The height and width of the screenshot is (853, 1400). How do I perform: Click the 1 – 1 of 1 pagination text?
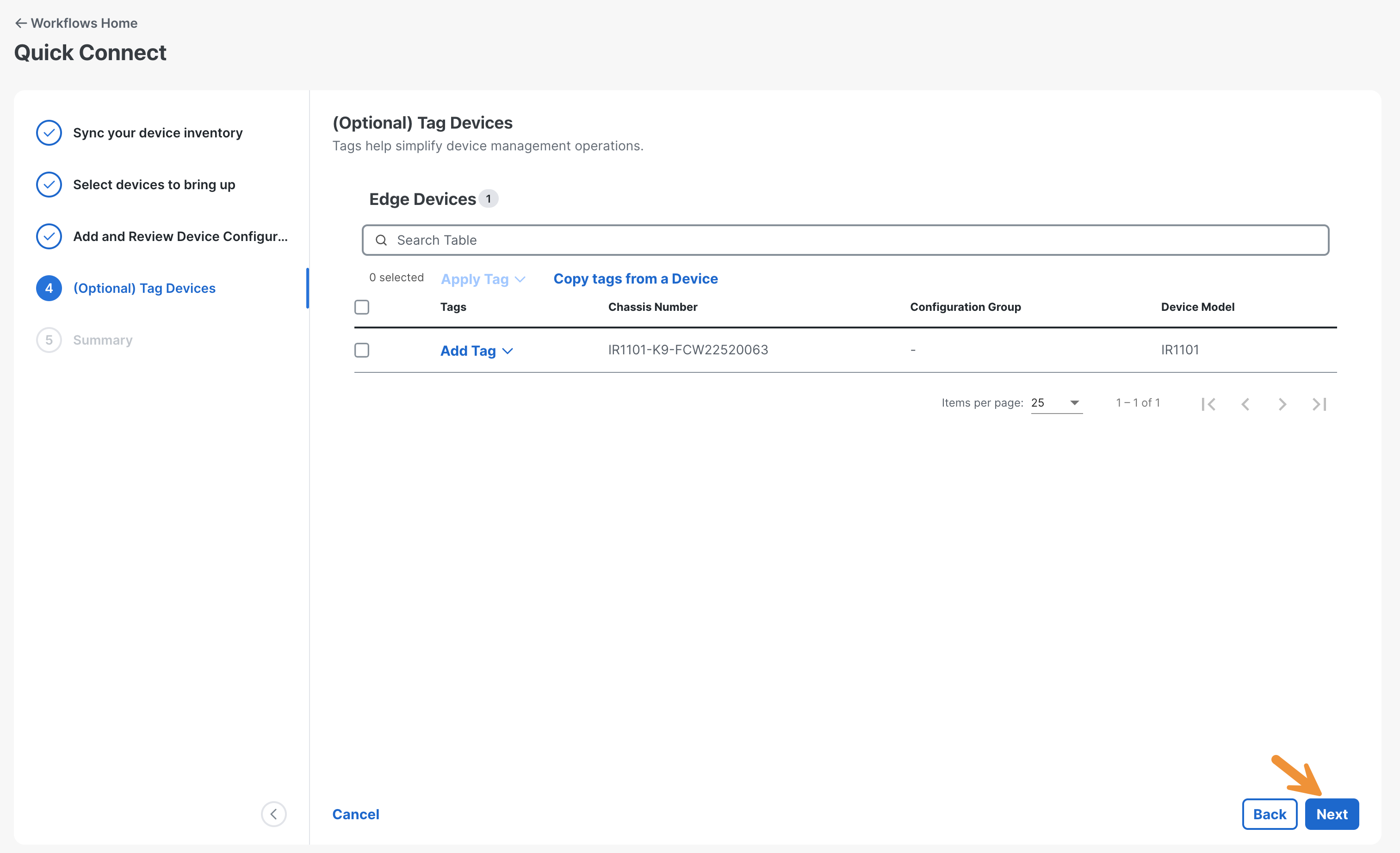tap(1138, 402)
